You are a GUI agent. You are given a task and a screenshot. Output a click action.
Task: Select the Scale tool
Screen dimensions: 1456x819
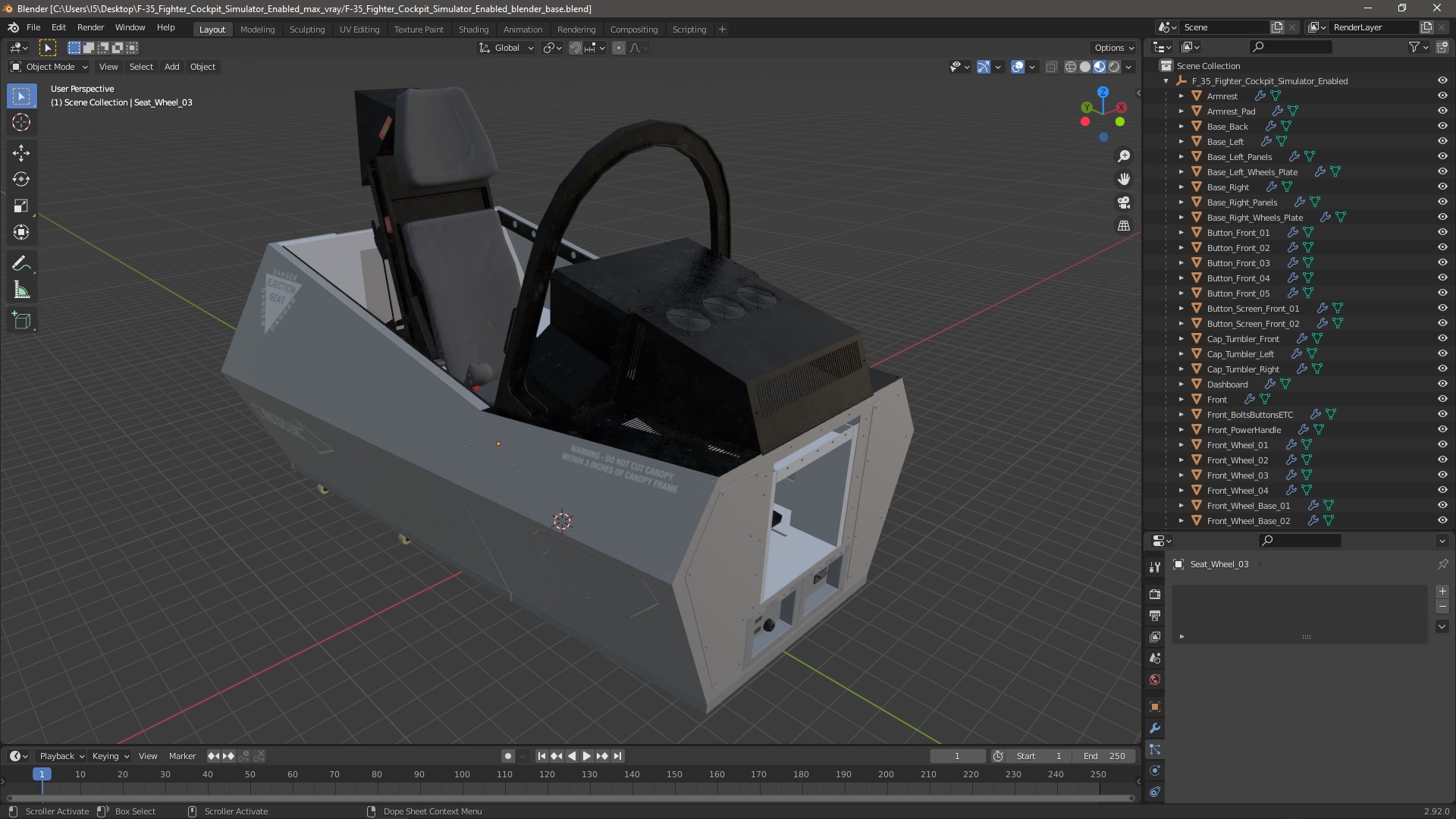tap(21, 206)
